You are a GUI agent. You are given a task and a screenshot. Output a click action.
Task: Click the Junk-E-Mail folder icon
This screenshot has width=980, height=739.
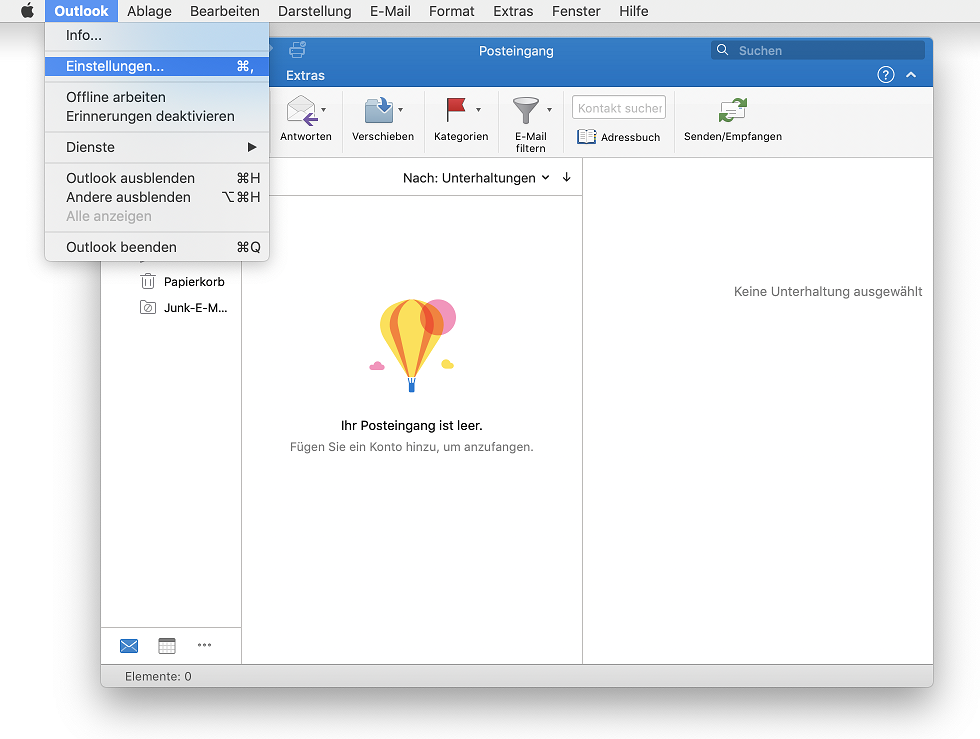point(148,308)
